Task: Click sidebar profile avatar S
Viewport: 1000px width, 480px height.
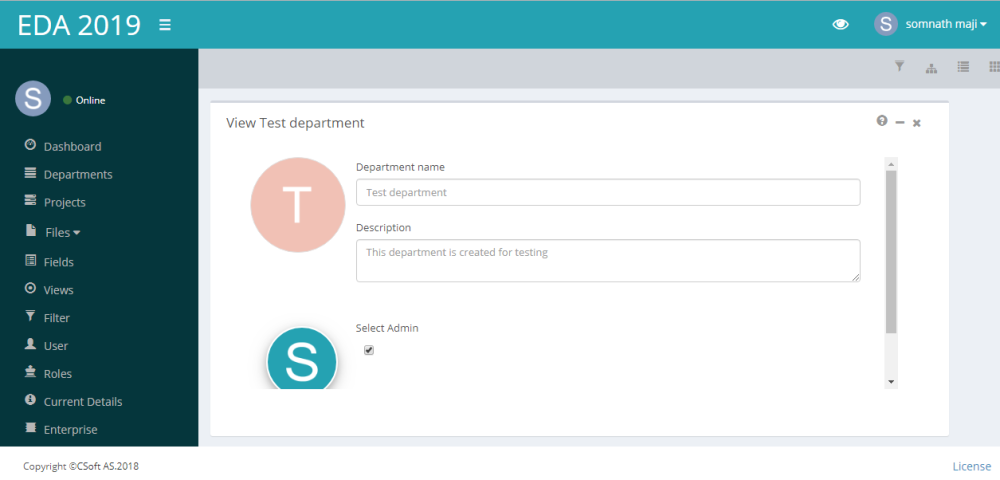Action: [33, 99]
